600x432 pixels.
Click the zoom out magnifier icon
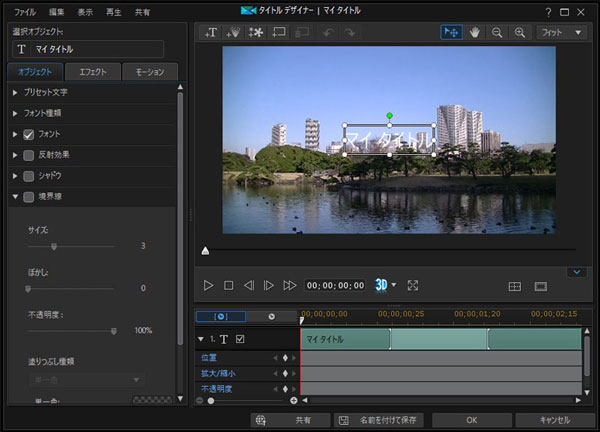(x=497, y=33)
